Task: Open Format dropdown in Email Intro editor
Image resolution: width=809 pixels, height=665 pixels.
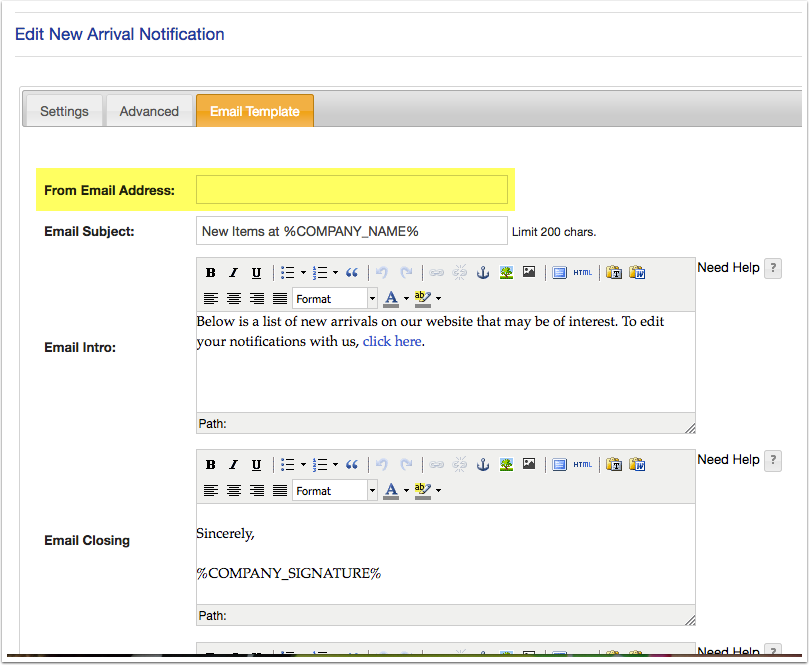Action: pyautogui.click(x=334, y=298)
